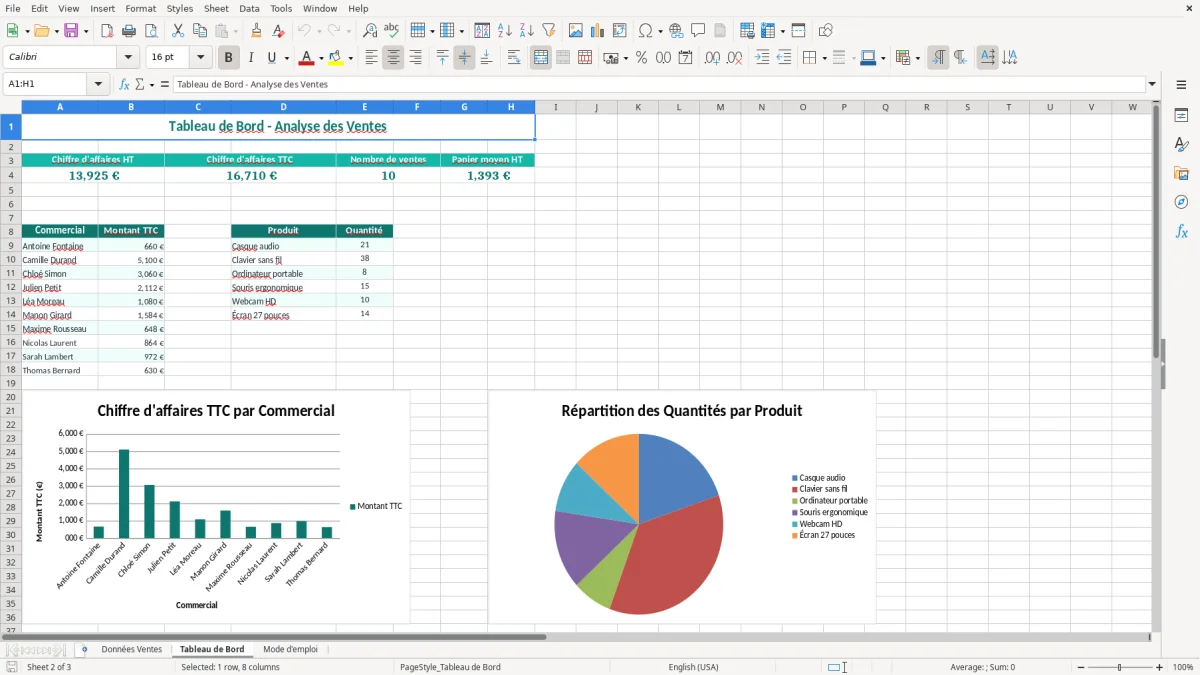Open the Sheet menu
This screenshot has width=1200, height=675.
pos(217,8)
